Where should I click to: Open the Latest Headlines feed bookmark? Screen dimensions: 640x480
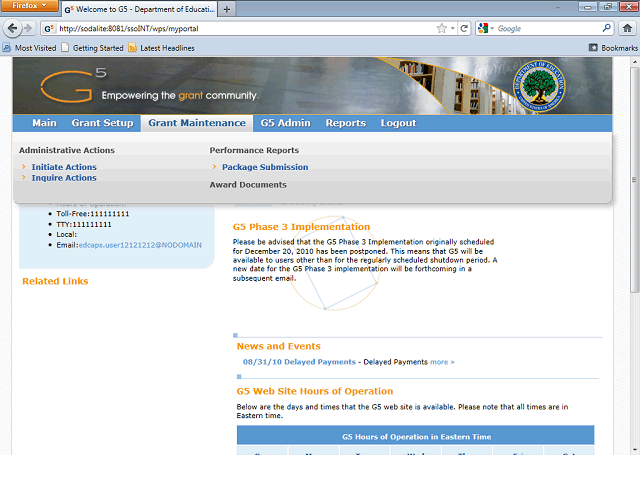pyautogui.click(x=161, y=48)
